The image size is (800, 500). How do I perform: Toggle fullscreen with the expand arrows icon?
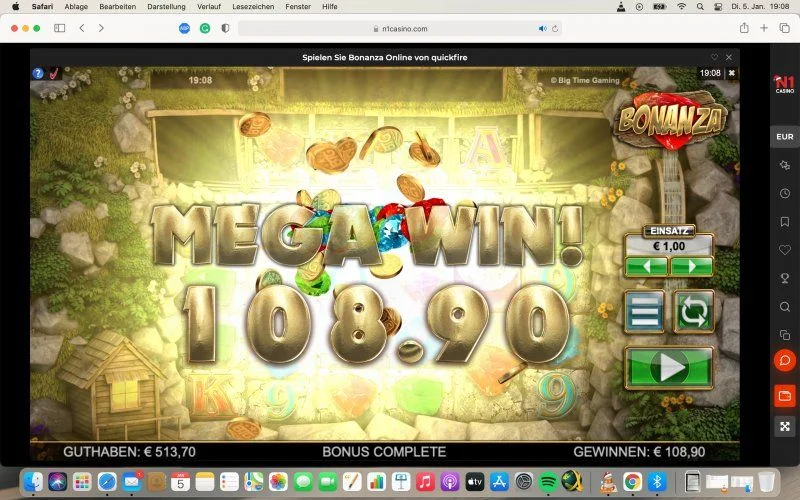tap(785, 426)
